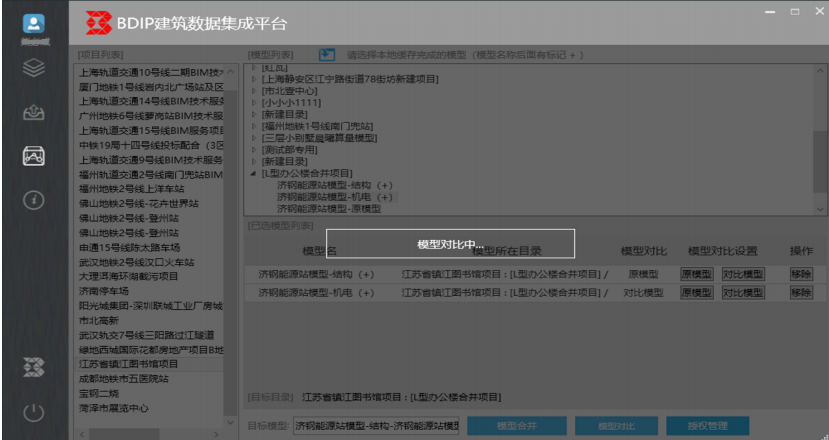
Task: Click the project list scroll left arrow
Action: point(81,434)
